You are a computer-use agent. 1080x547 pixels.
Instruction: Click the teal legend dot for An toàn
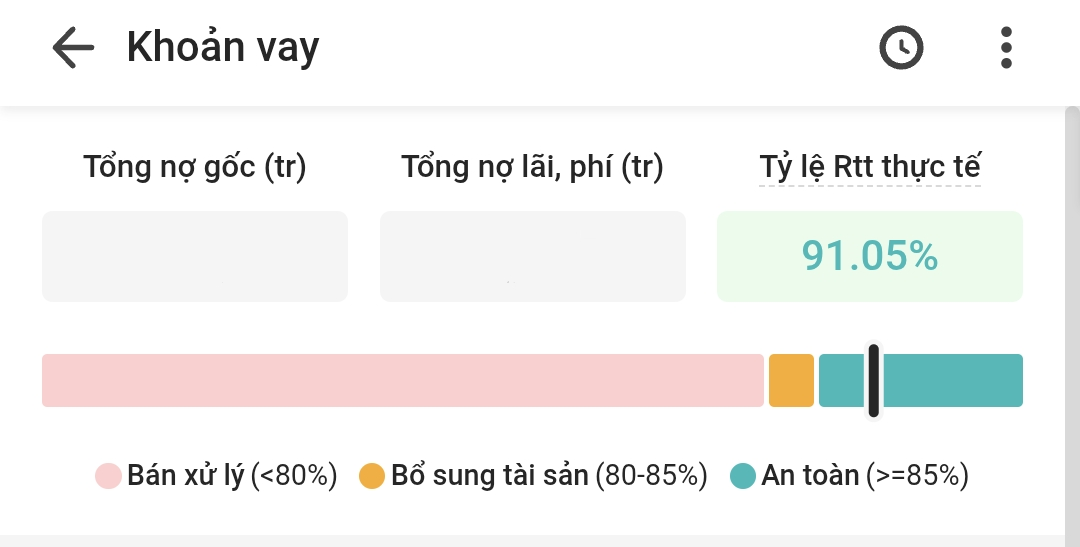743,476
